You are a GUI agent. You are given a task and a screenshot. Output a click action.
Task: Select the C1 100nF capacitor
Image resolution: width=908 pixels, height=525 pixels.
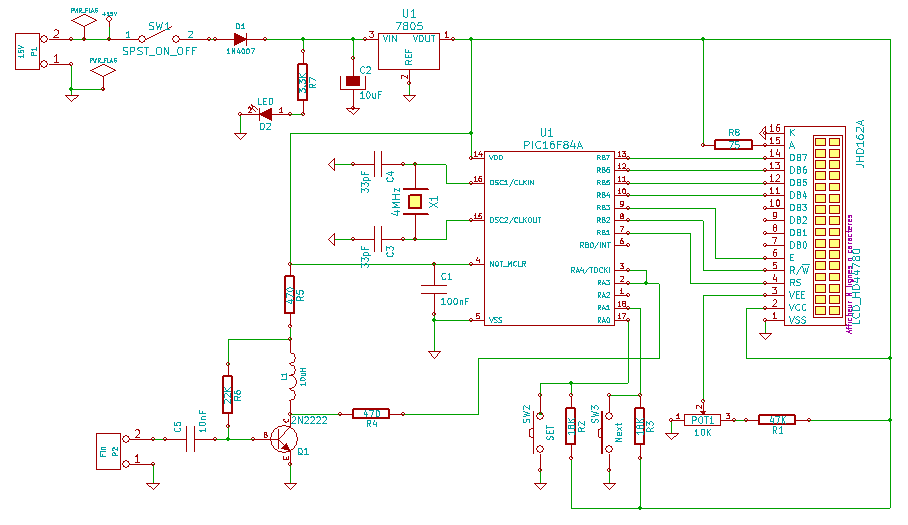coord(434,290)
